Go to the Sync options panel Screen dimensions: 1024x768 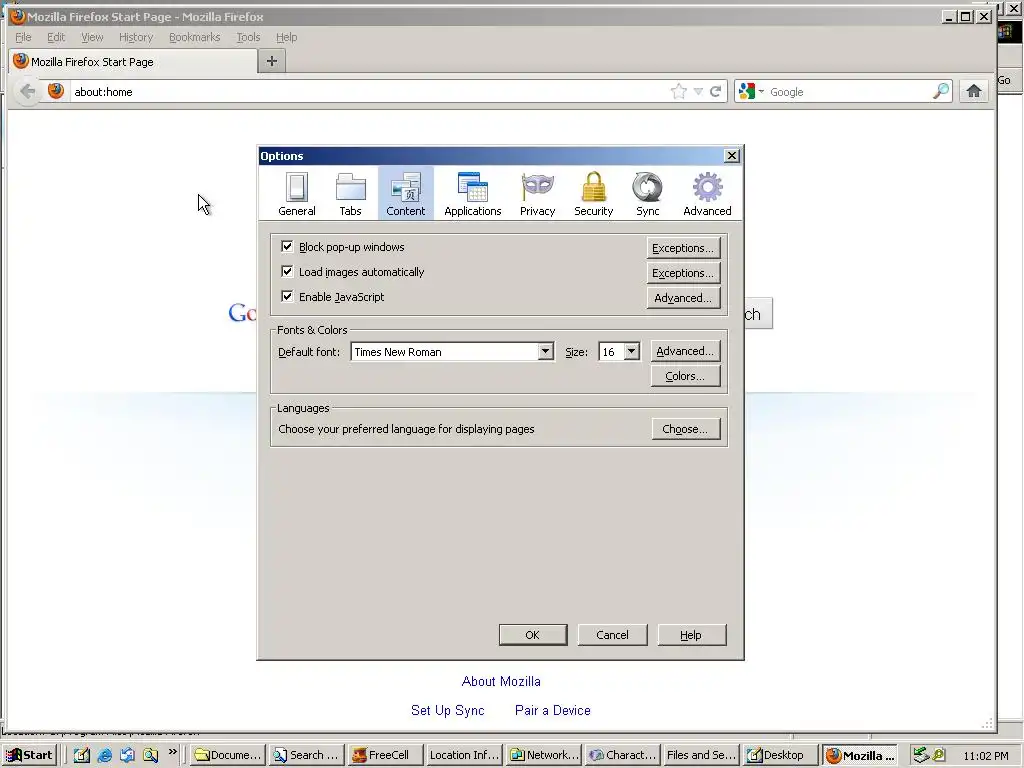[x=647, y=193]
